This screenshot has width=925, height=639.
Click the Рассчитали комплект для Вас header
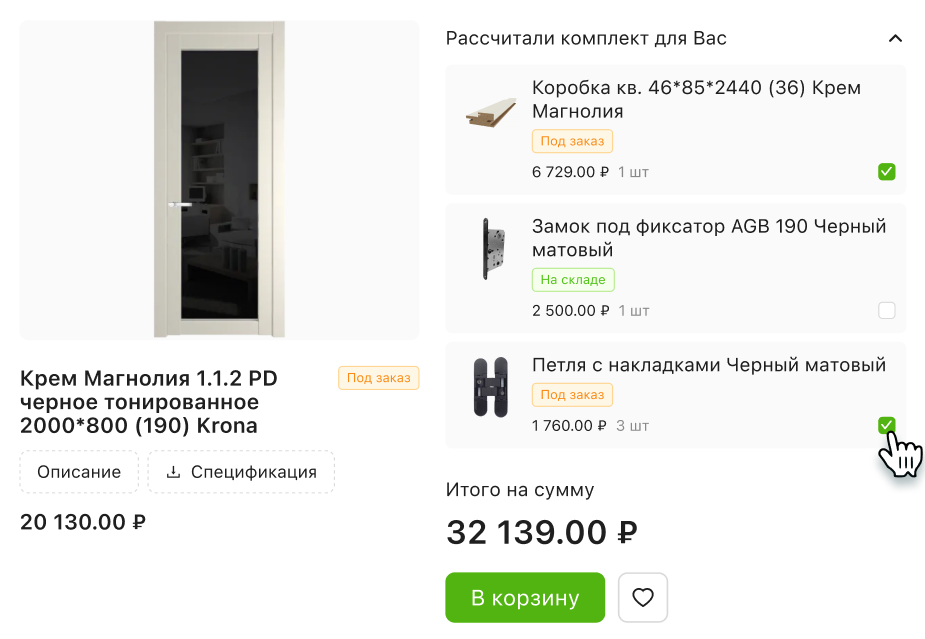pyautogui.click(x=586, y=39)
